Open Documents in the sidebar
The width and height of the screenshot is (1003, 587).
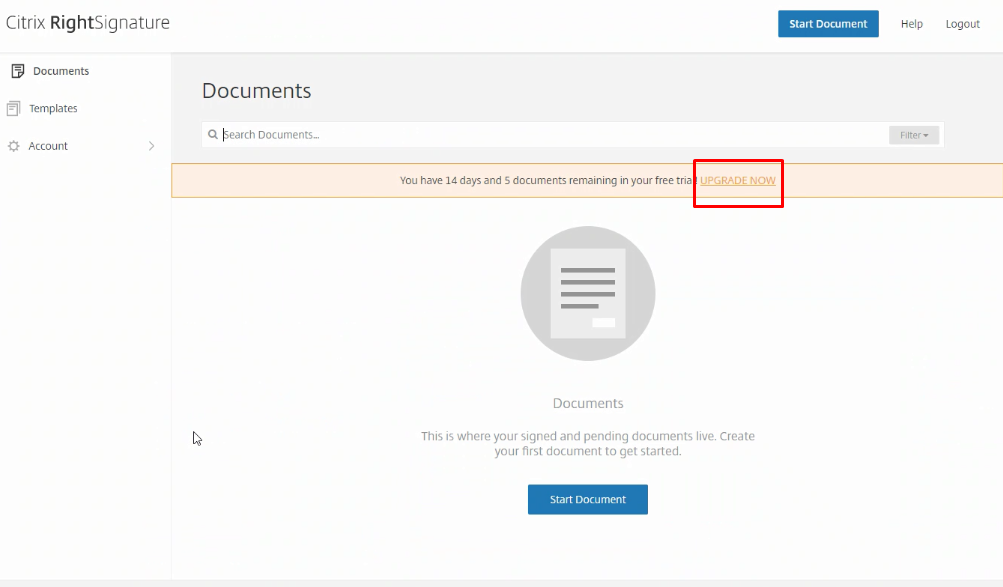point(61,71)
